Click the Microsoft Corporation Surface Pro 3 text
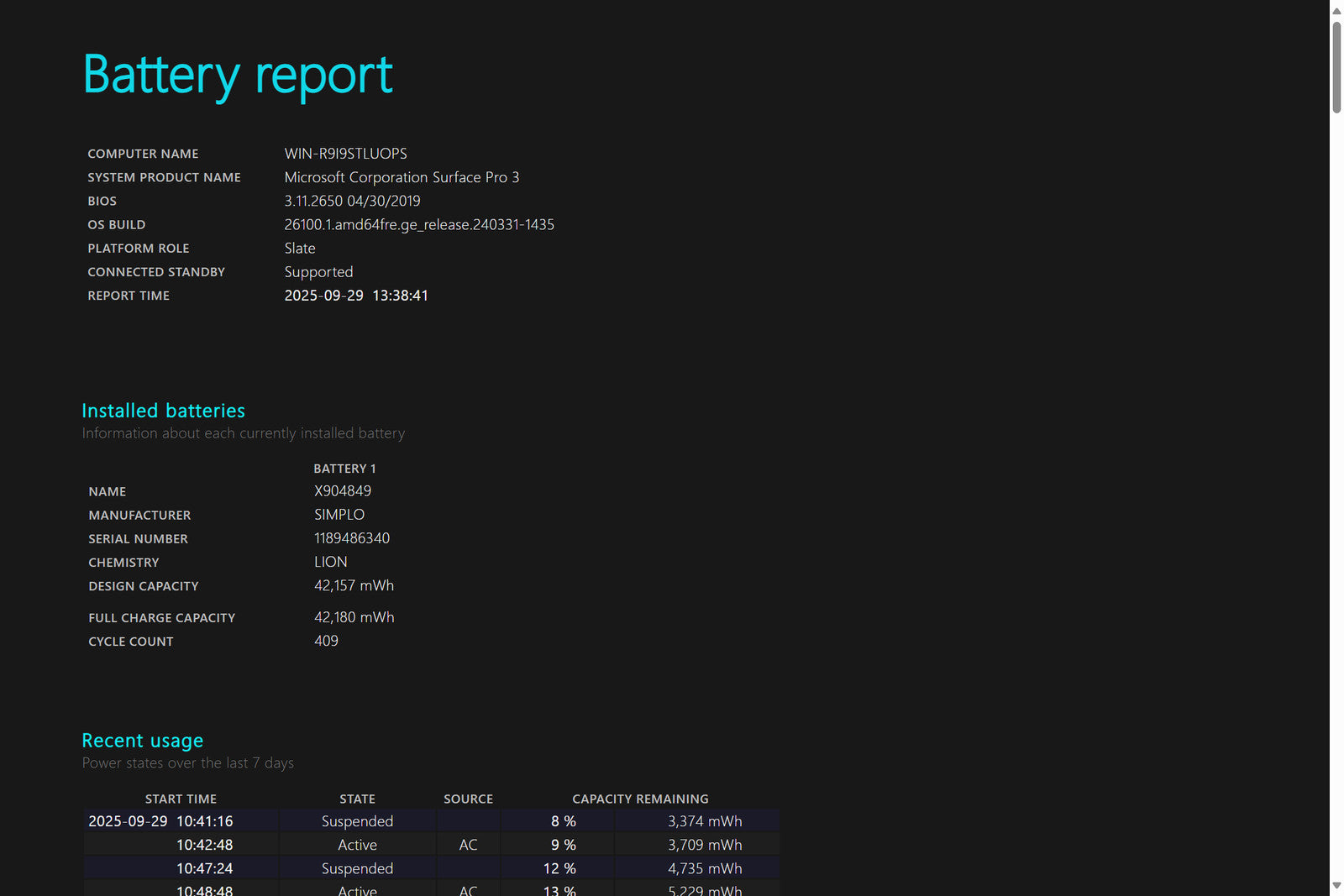1344x896 pixels. pyautogui.click(x=402, y=177)
